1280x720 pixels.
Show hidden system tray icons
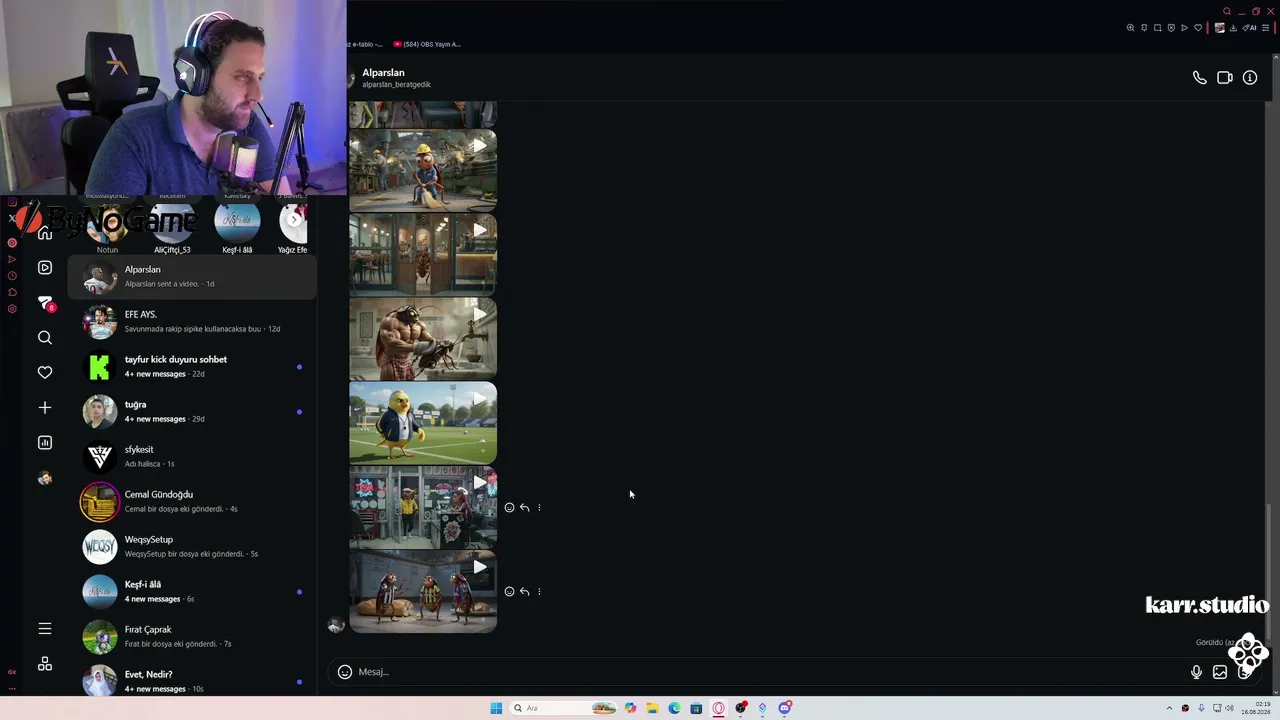coord(1169,708)
